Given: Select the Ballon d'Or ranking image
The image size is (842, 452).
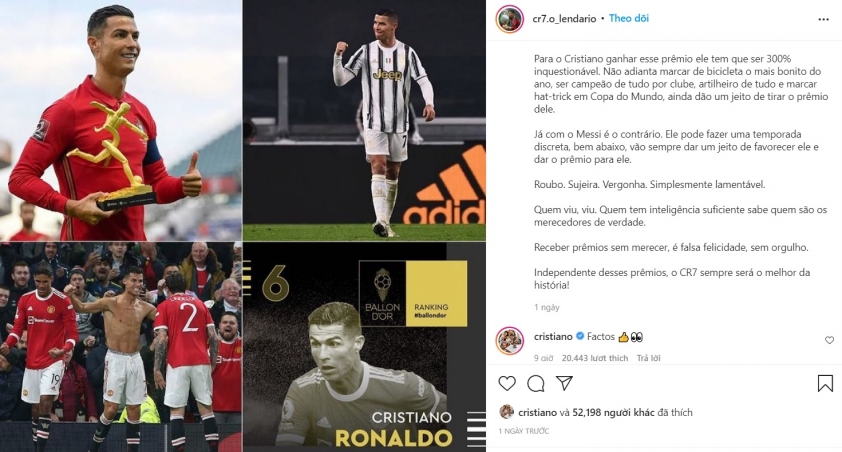Looking at the screenshot, I should 364,346.
